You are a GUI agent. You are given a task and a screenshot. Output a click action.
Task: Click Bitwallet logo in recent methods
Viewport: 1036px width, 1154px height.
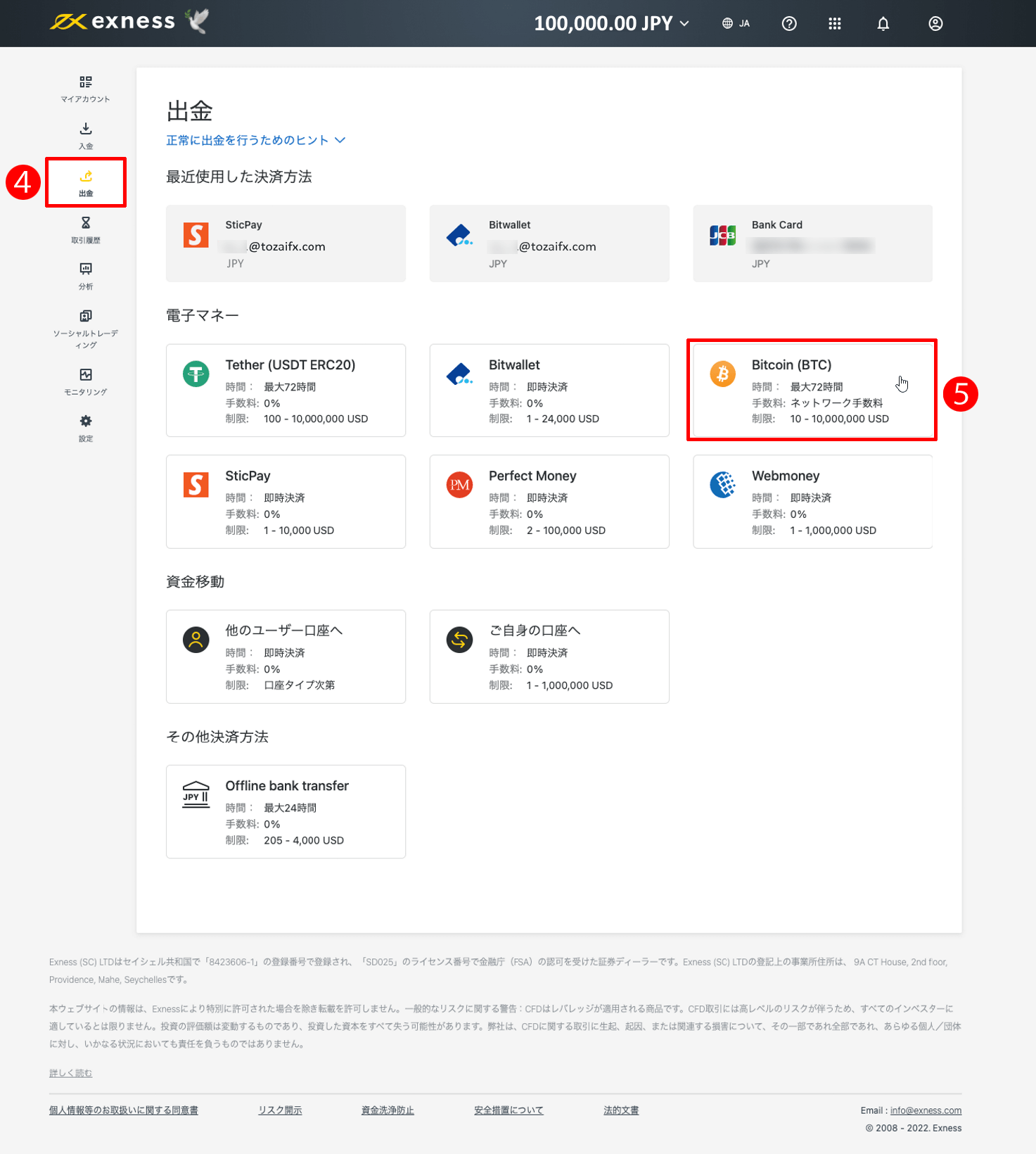(x=460, y=235)
